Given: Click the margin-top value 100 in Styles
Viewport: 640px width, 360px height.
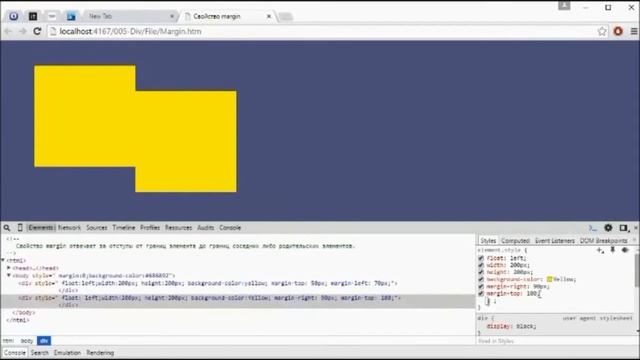Looking at the screenshot, I should (531, 293).
